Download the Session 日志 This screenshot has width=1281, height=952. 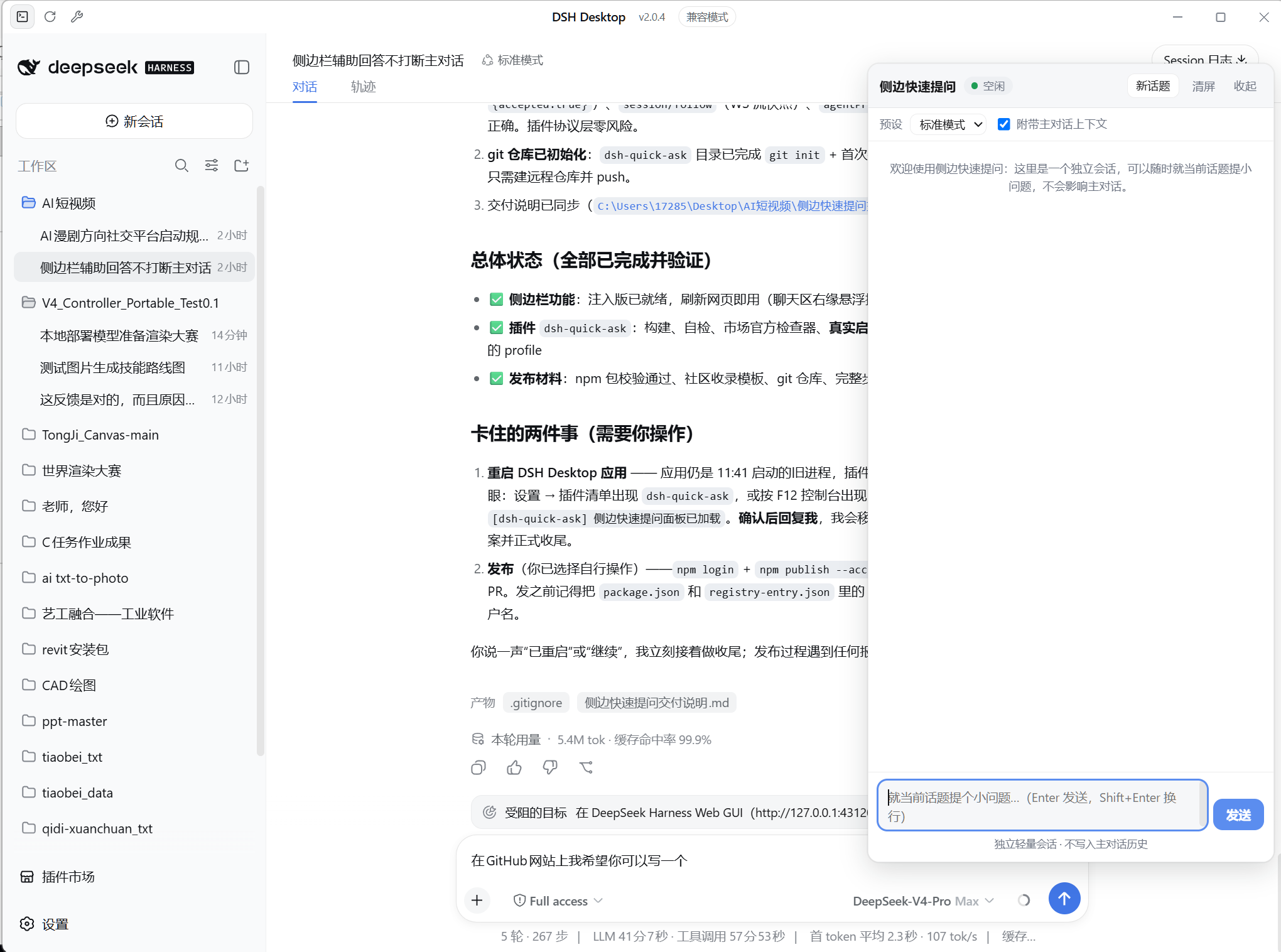(1204, 60)
